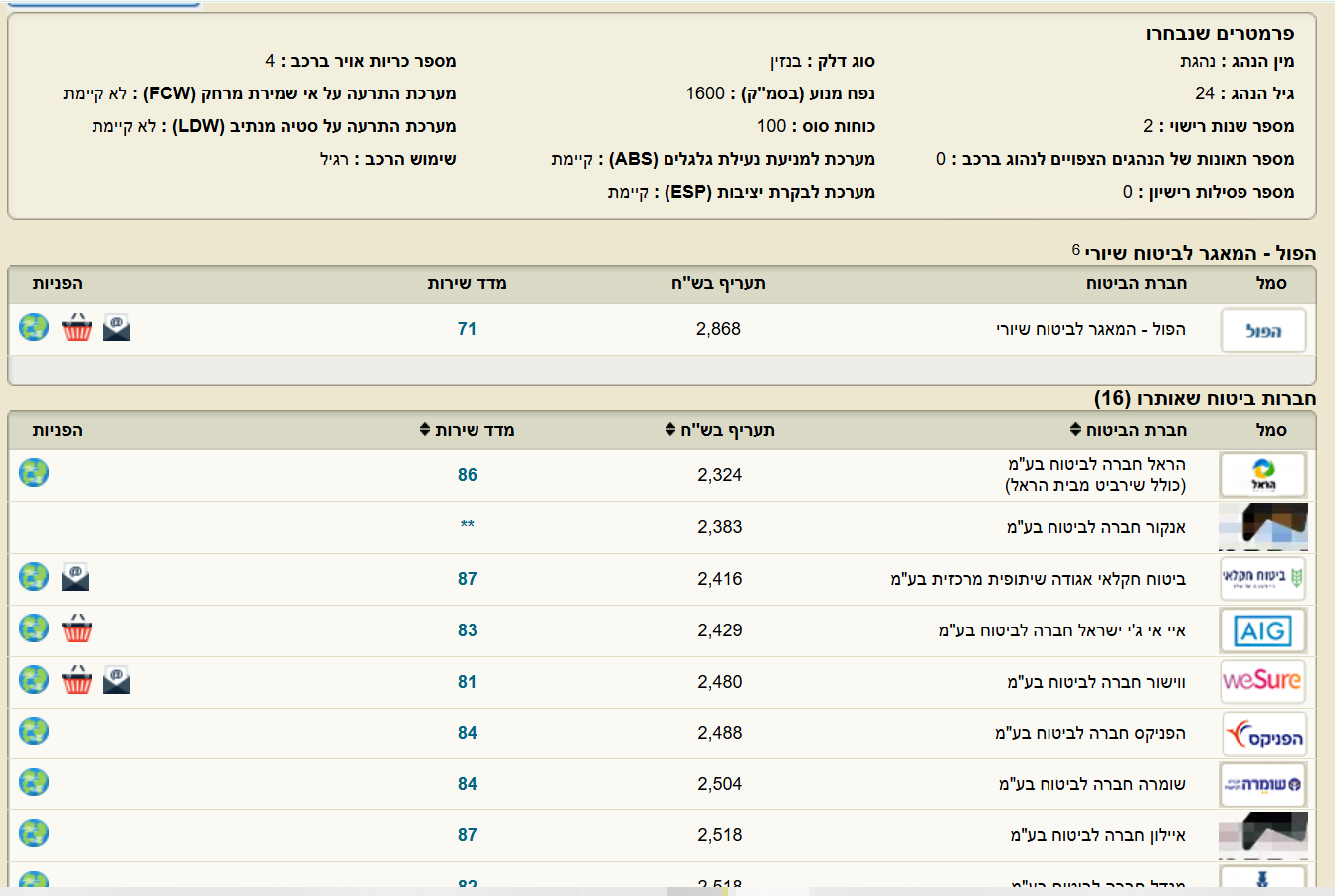The height and width of the screenshot is (896, 1335).
Task: Click email envelope icon in ווישור row
Action: click(116, 680)
